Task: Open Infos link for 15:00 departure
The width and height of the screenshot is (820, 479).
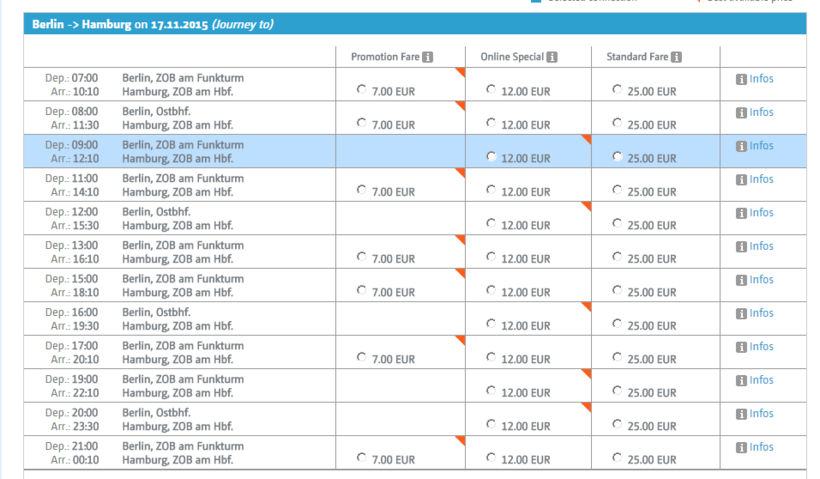Action: click(x=761, y=280)
